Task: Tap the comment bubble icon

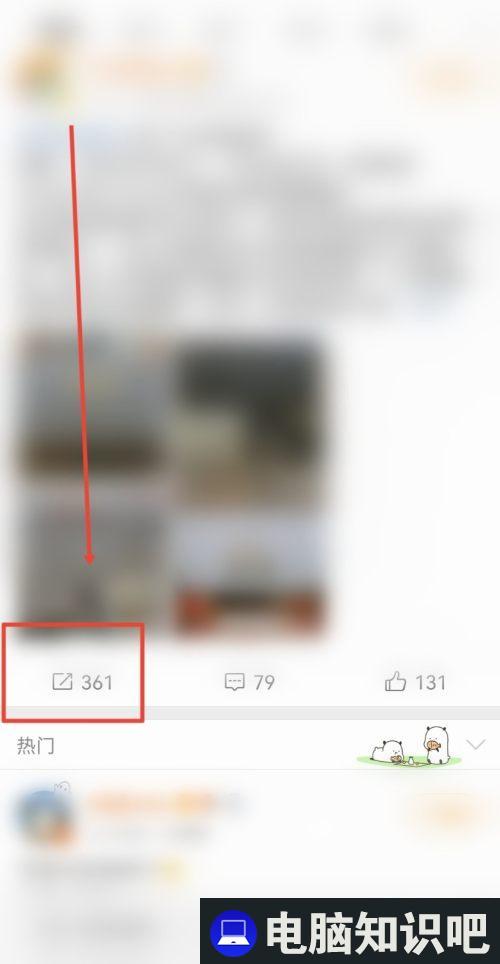Action: 235,682
